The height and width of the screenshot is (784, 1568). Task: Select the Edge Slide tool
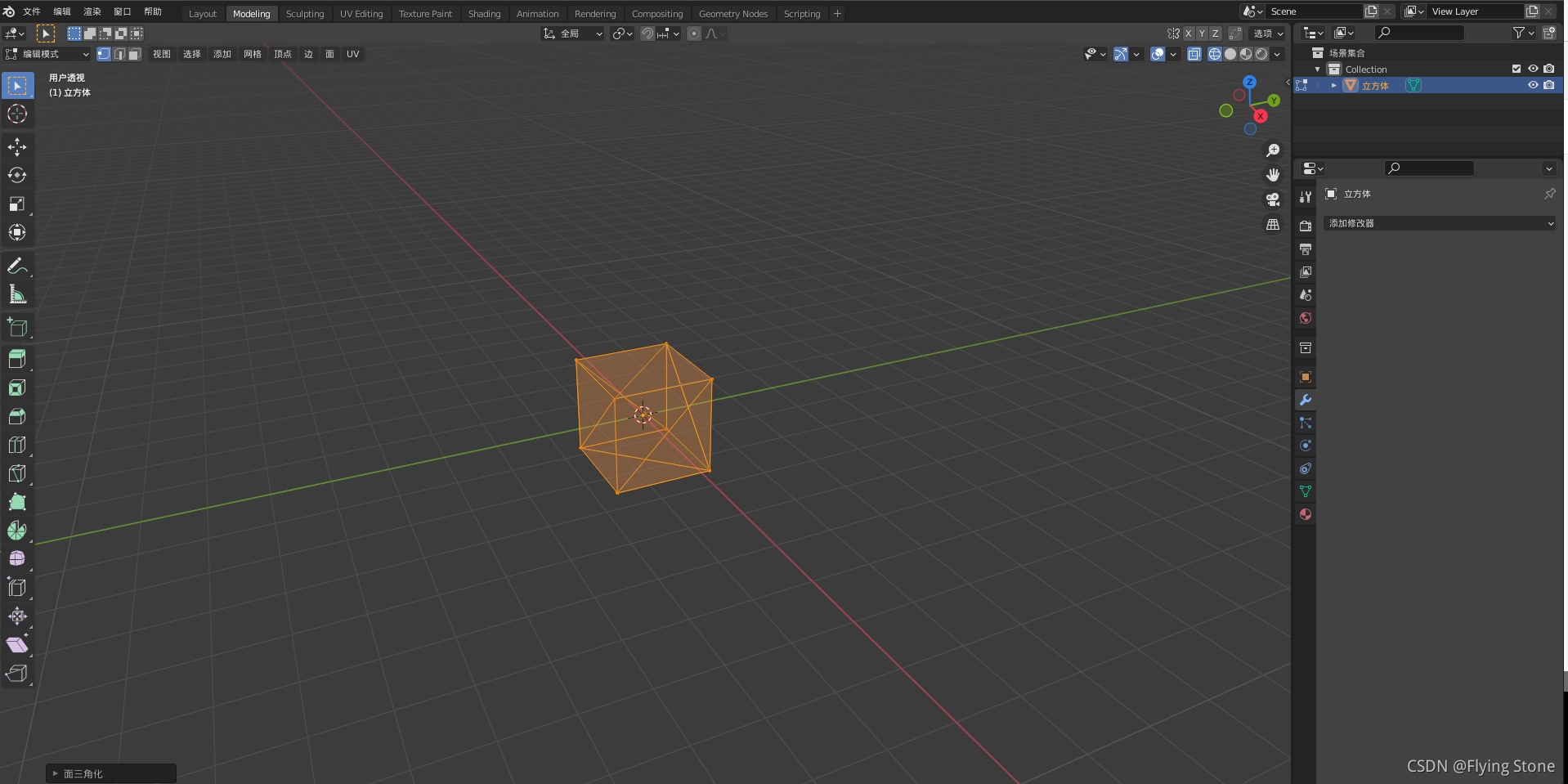[x=17, y=587]
